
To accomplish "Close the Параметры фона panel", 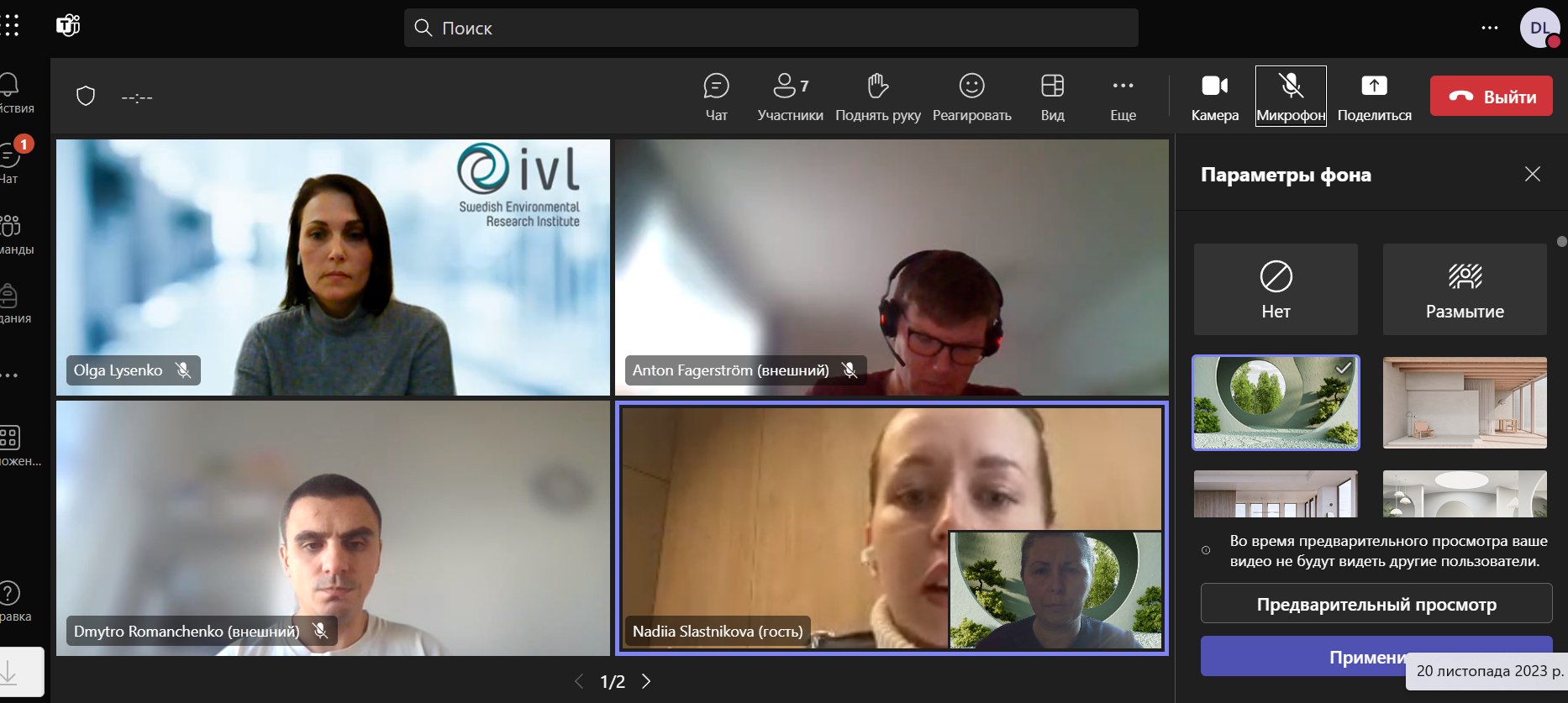I will pyautogui.click(x=1533, y=174).
